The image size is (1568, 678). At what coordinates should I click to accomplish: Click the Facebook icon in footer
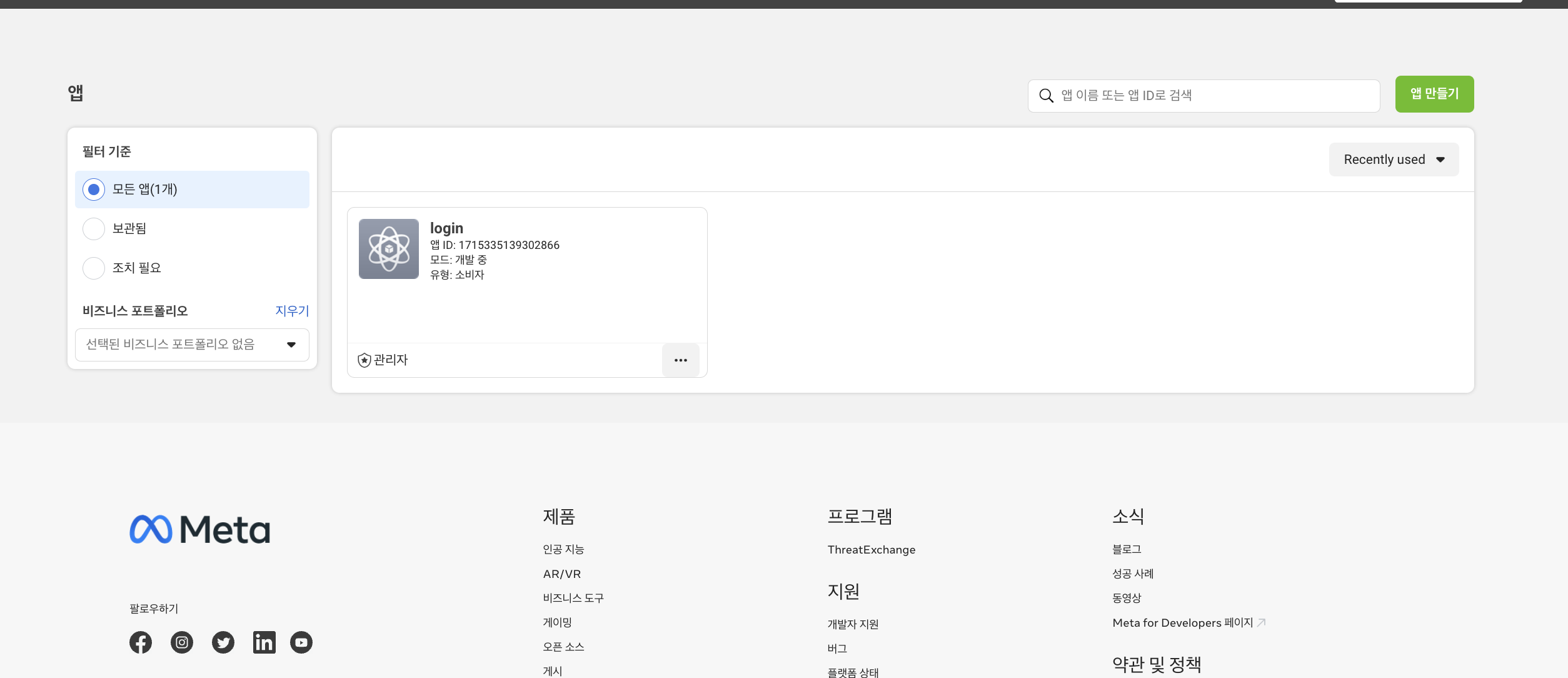tap(141, 642)
